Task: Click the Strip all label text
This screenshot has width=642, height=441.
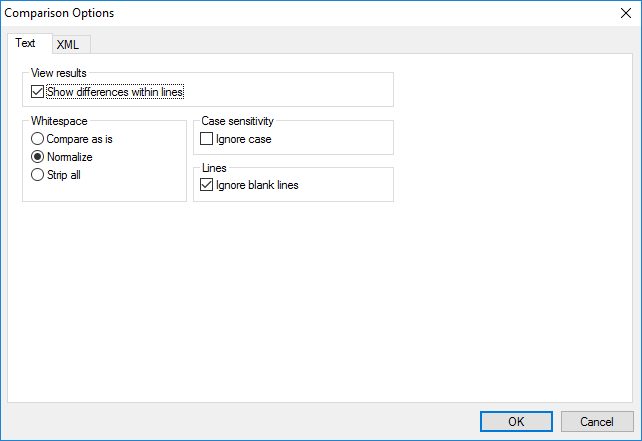Action: [x=64, y=175]
